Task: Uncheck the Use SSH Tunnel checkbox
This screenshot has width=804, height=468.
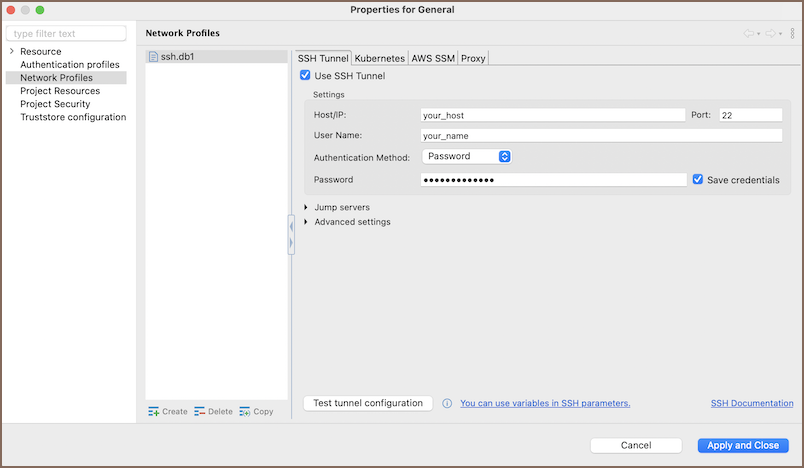Action: coord(306,76)
